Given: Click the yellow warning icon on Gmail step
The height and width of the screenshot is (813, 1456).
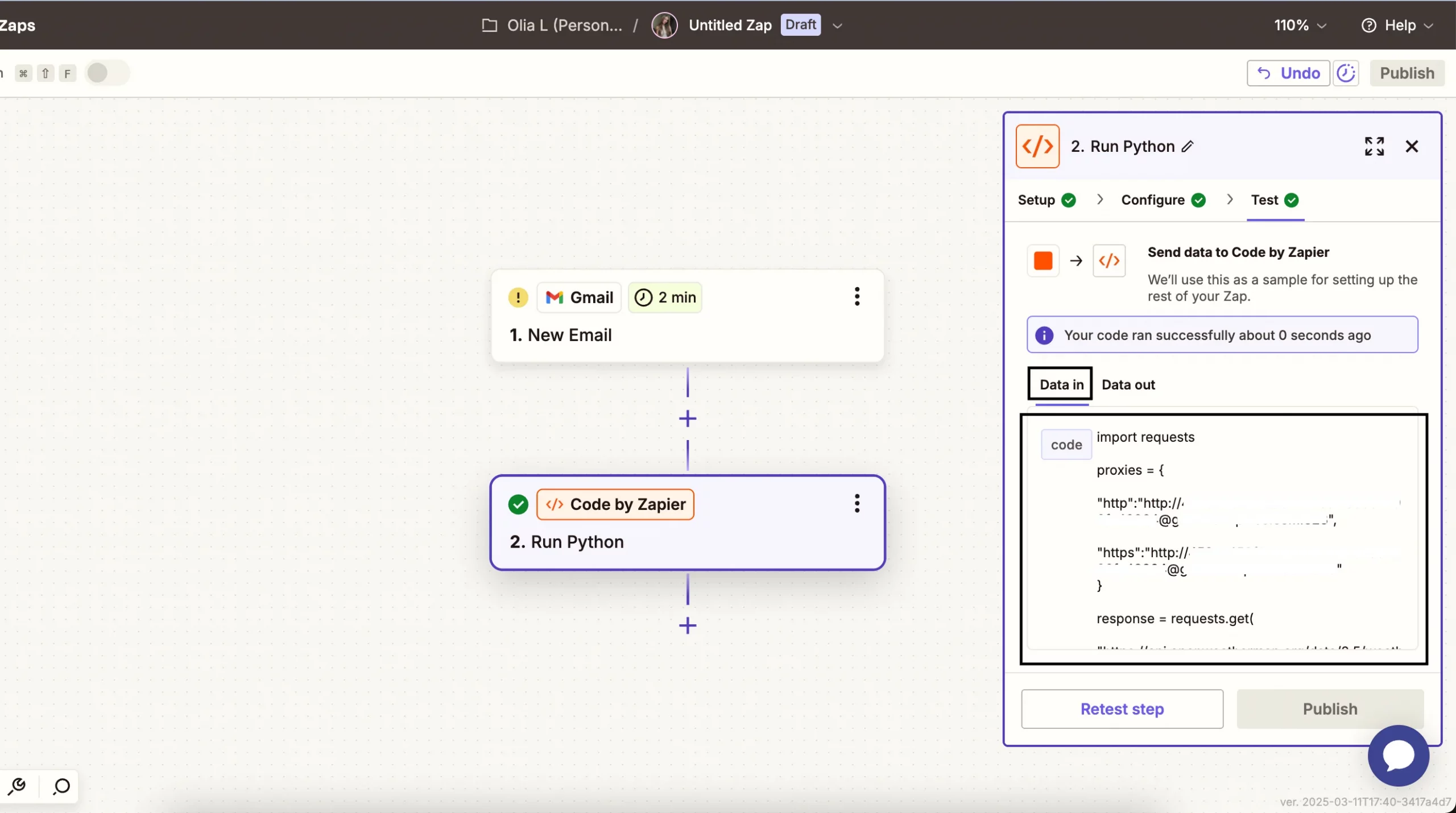Looking at the screenshot, I should tap(518, 297).
